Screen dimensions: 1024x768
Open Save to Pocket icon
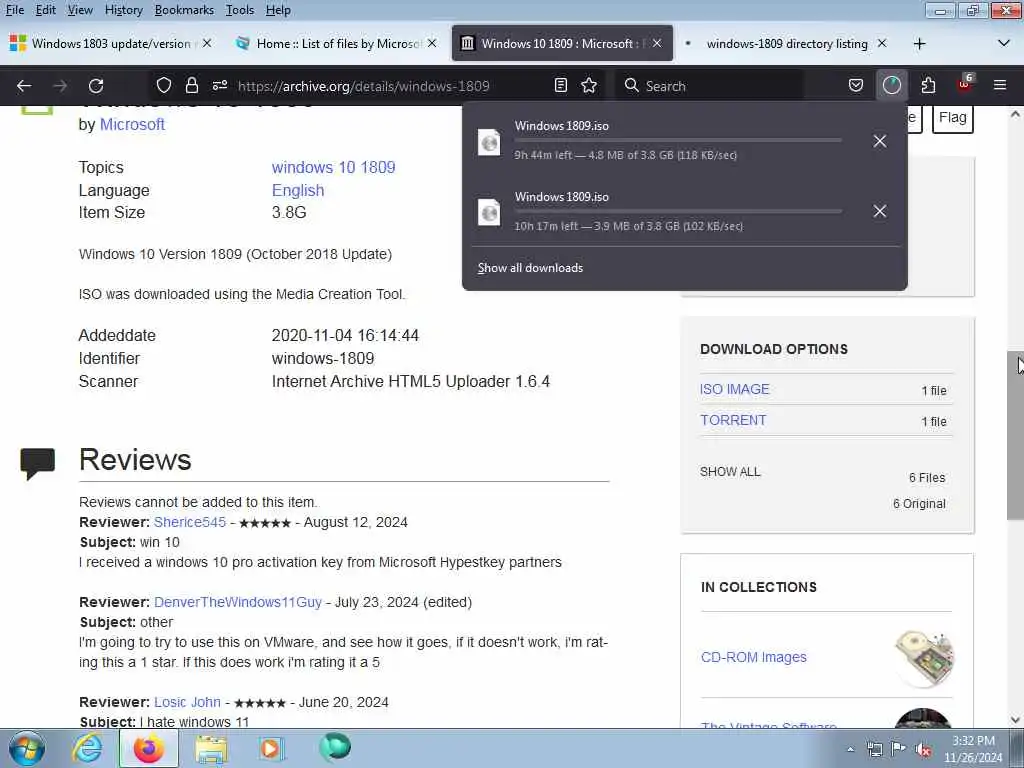[x=856, y=86]
